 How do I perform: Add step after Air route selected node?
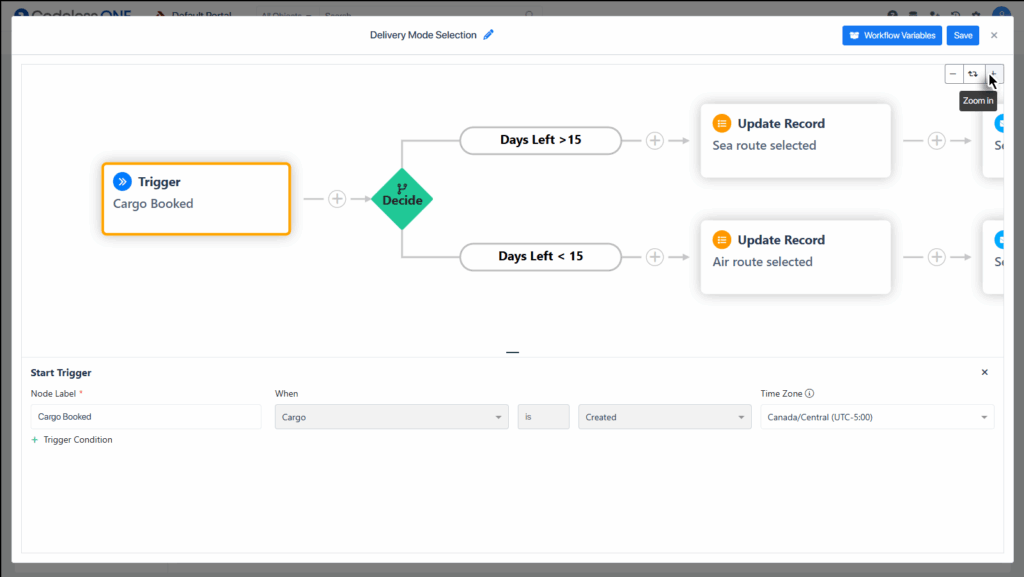tap(936, 257)
